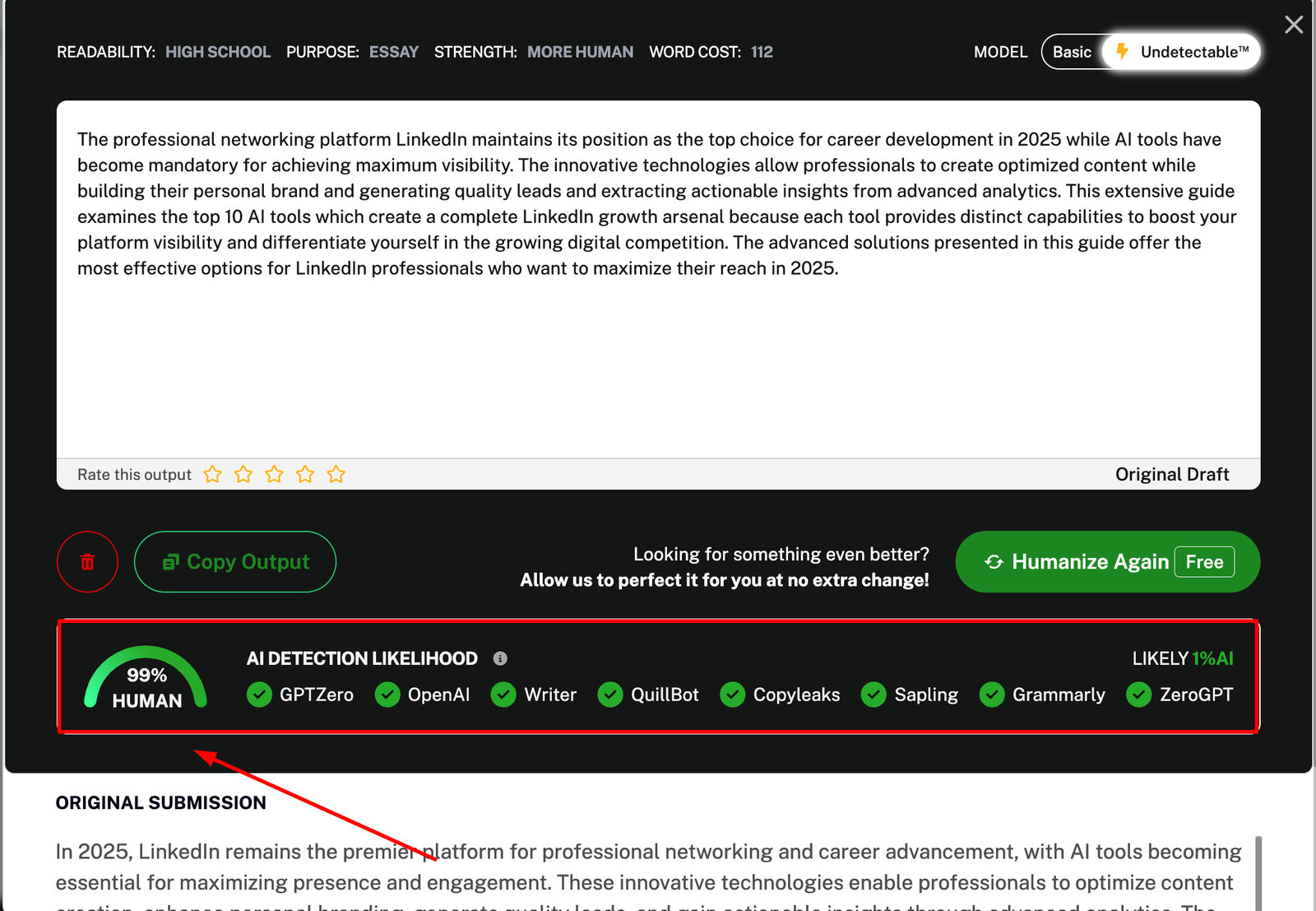1316x911 pixels.
Task: Click the ZeroGPT detector label
Action: 1197,695
